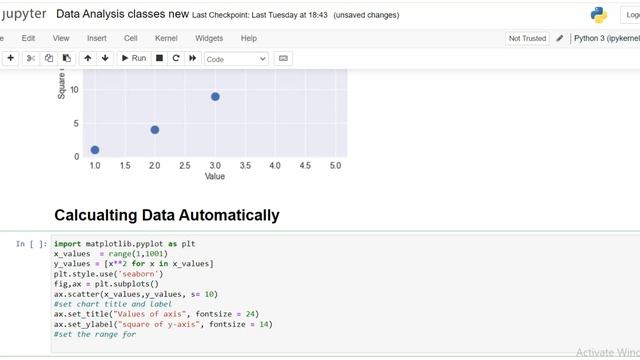
Task: Click the In [ ]: cell prompt
Action: tap(31, 244)
